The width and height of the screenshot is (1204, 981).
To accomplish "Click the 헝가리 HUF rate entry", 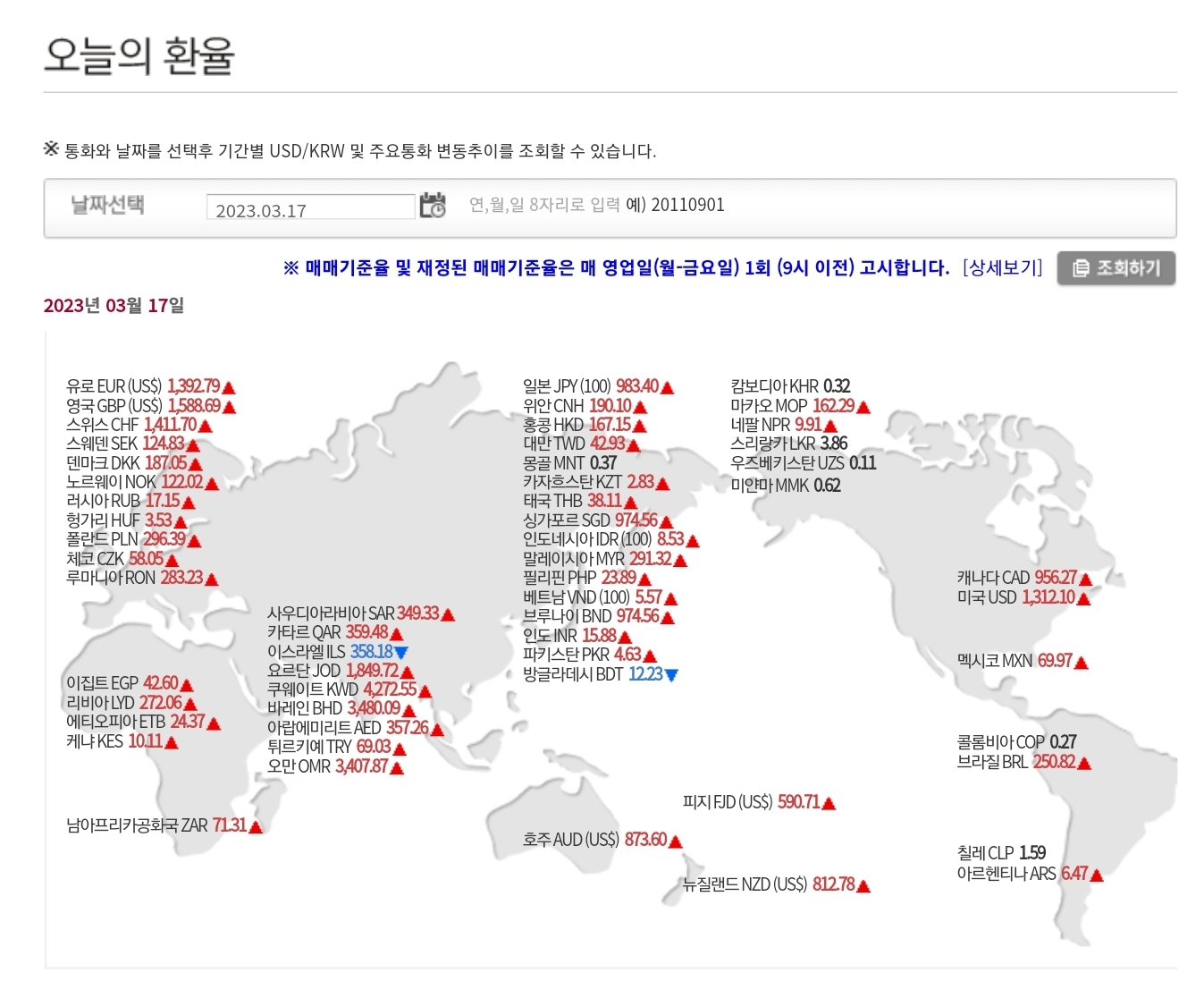I will (126, 520).
